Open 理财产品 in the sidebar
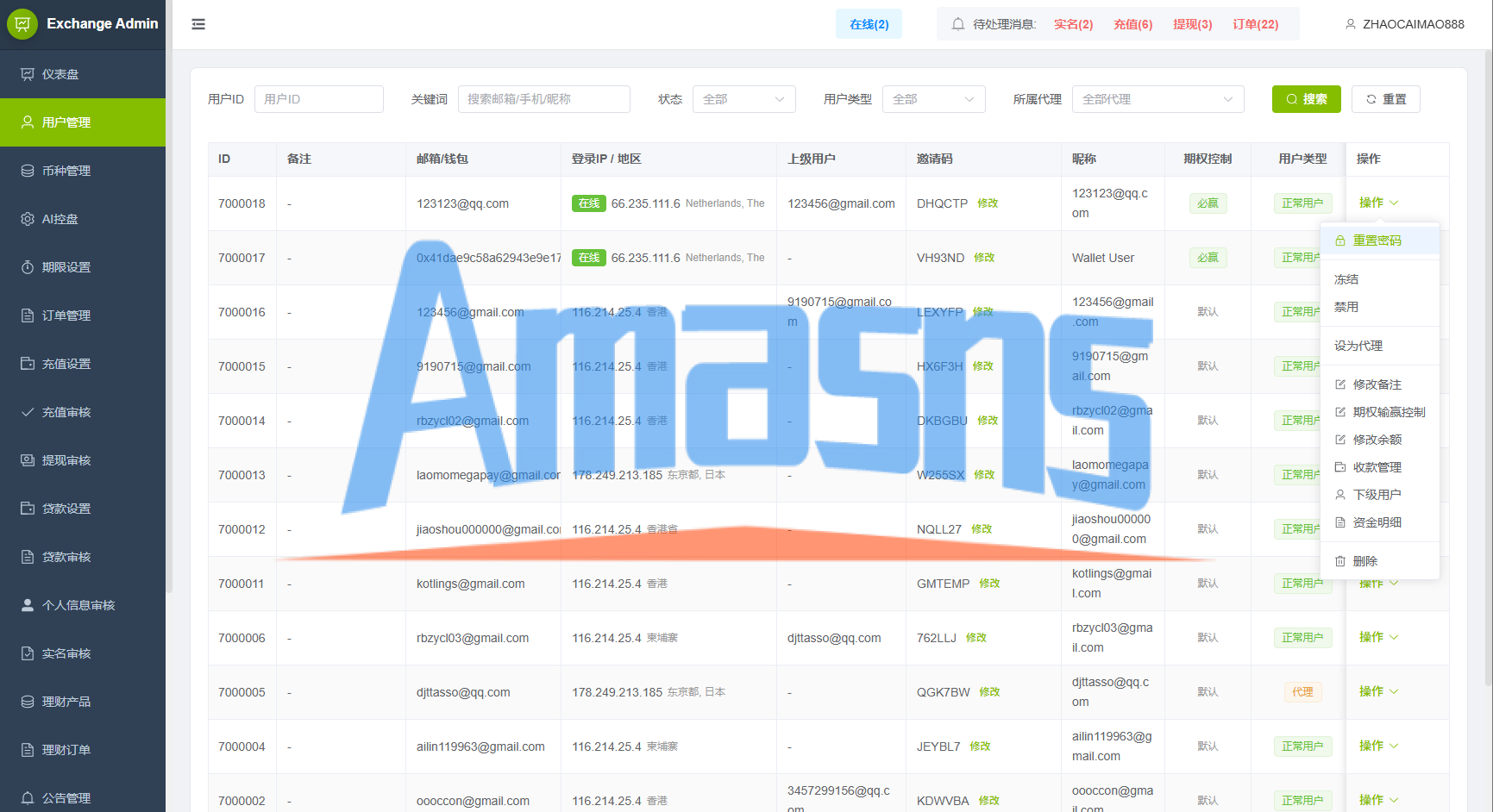1493x812 pixels. pyautogui.click(x=83, y=702)
